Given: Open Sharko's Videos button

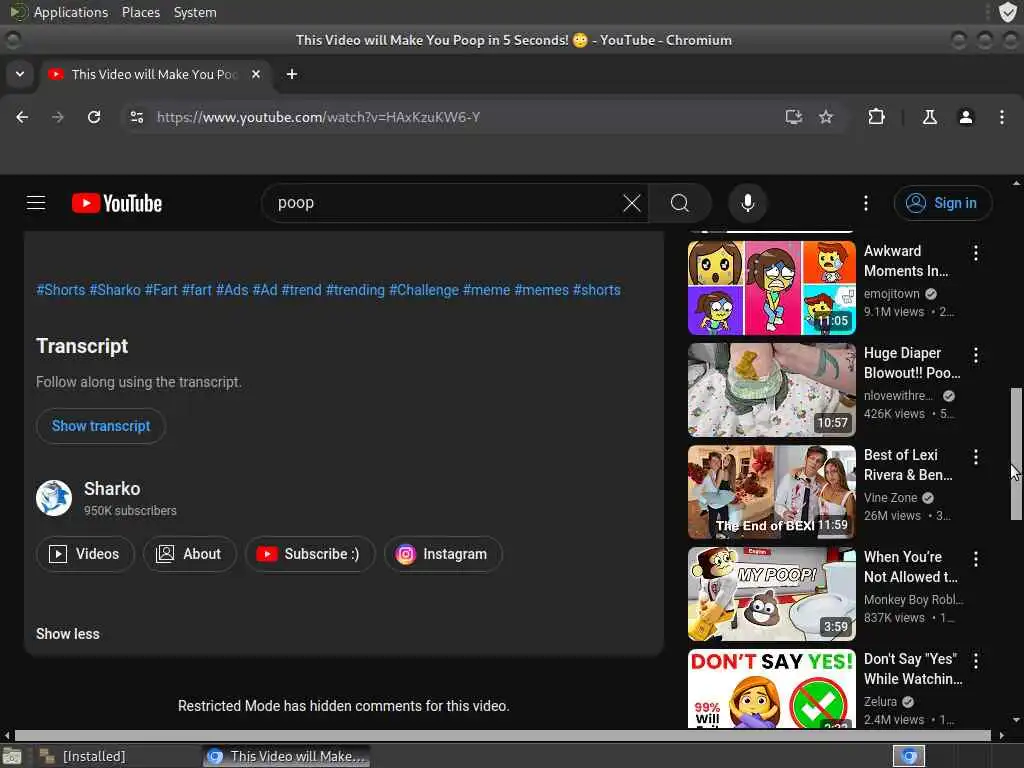Looking at the screenshot, I should coord(86,554).
